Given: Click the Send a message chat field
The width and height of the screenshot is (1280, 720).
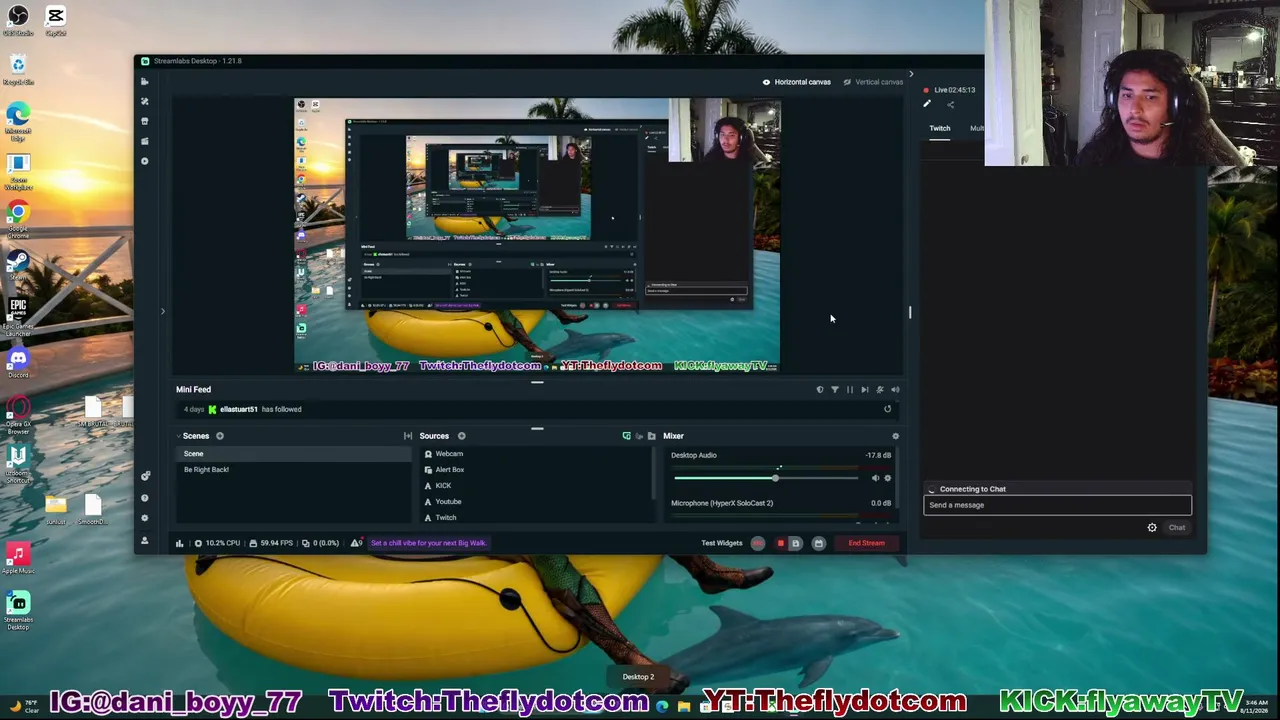Looking at the screenshot, I should point(1057,505).
